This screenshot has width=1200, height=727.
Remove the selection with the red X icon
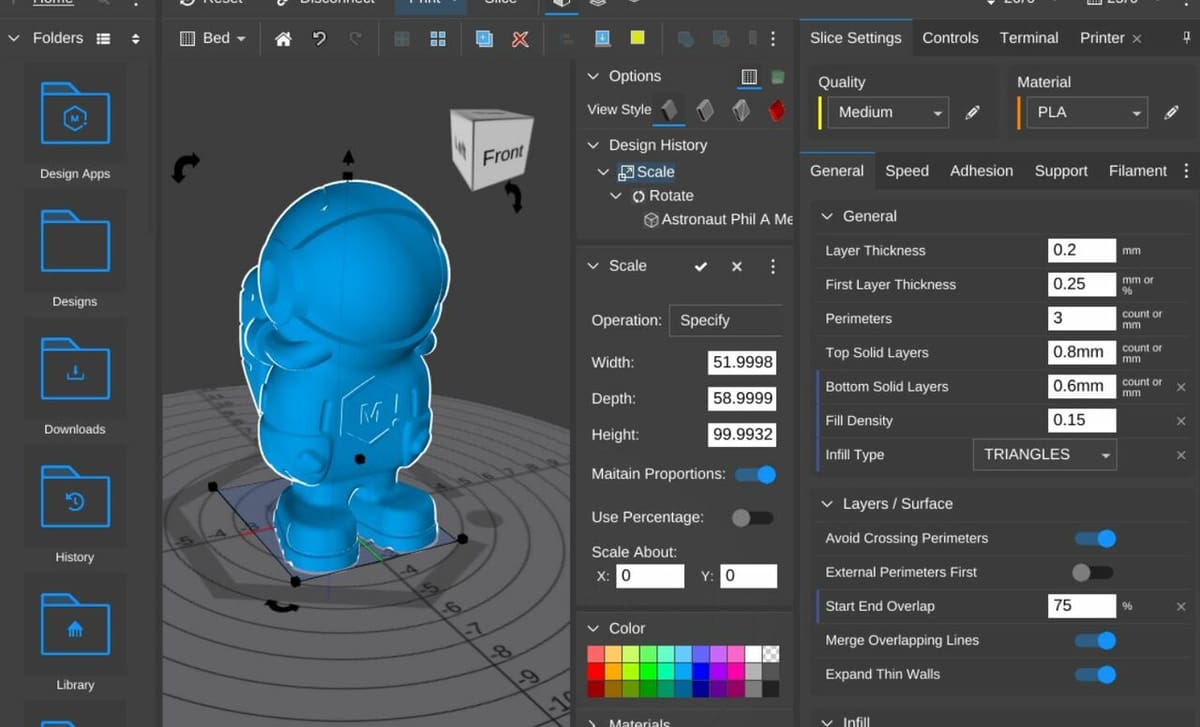520,39
